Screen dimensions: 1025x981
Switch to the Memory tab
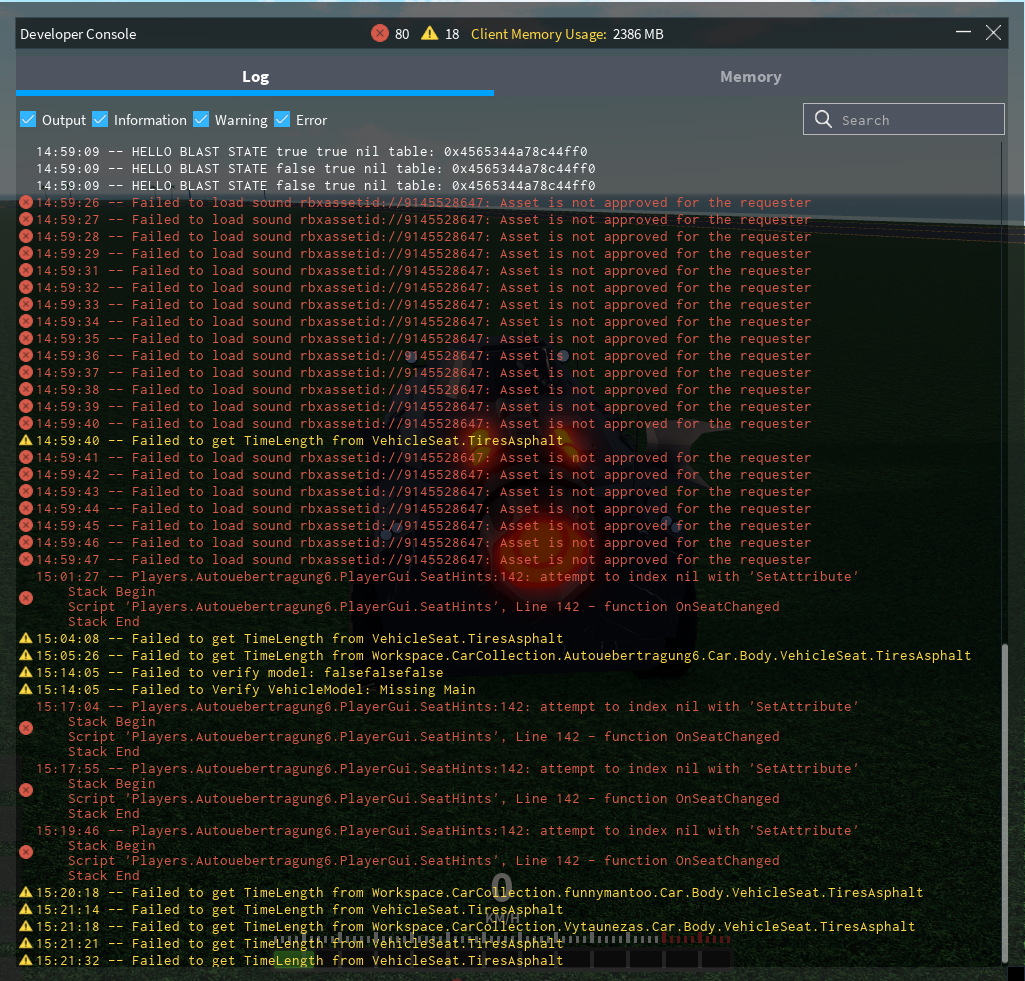coord(750,77)
